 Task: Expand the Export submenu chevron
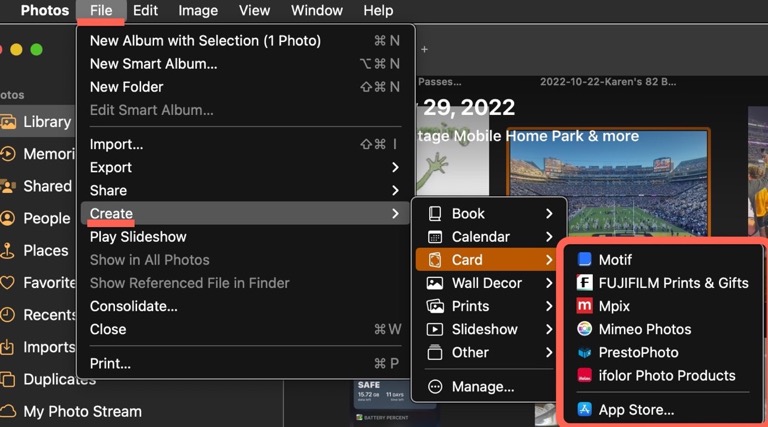coord(395,167)
